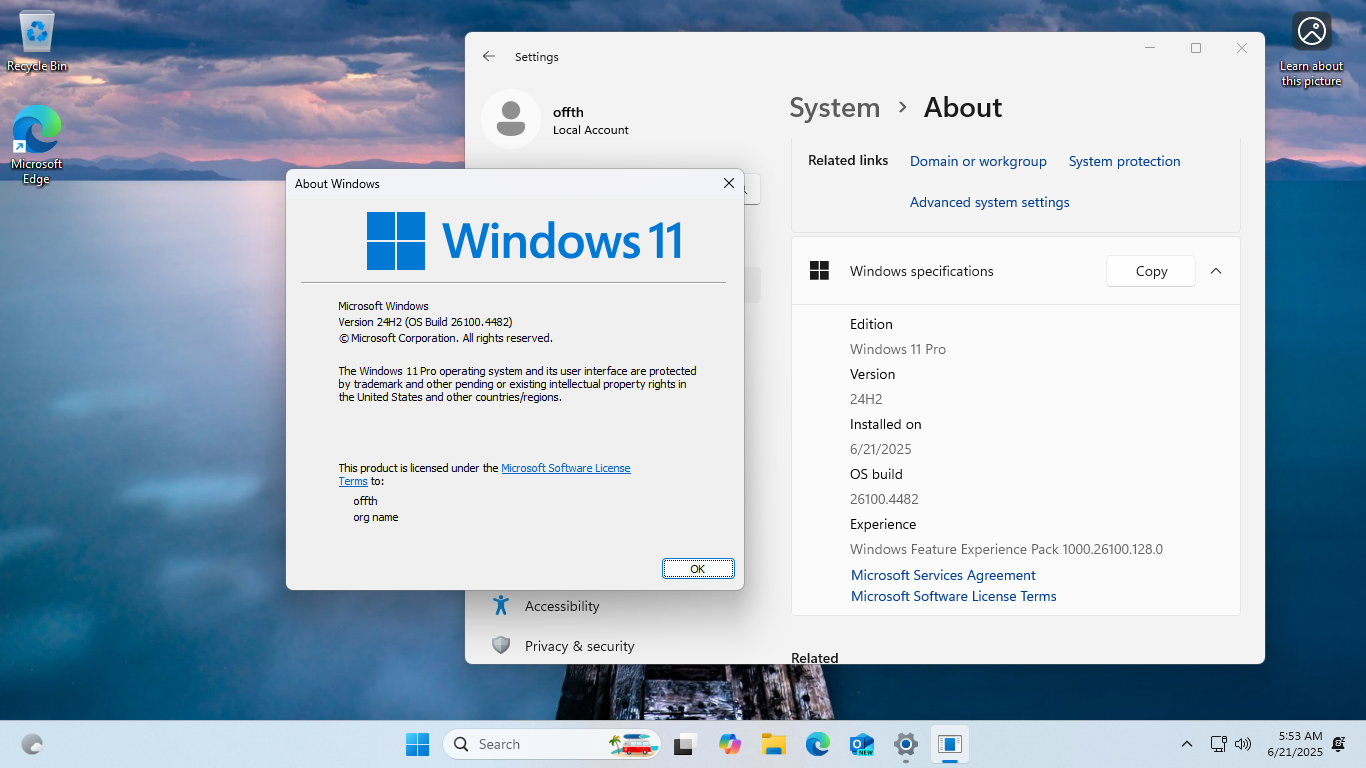Open the network icon in system tray
The image size is (1366, 768).
click(1218, 744)
